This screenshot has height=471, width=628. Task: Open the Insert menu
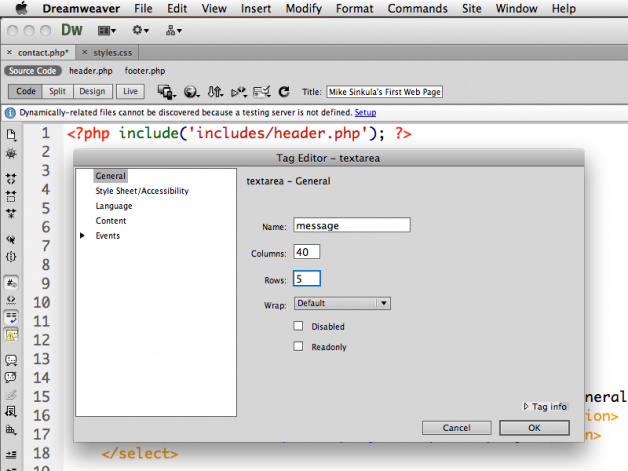(256, 8)
